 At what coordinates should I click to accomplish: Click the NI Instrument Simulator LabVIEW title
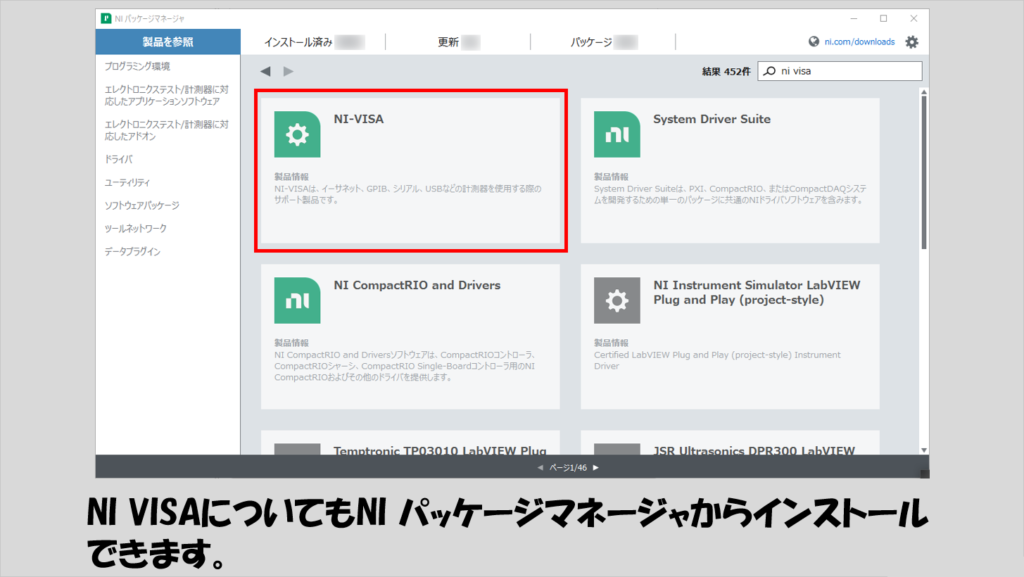757,292
